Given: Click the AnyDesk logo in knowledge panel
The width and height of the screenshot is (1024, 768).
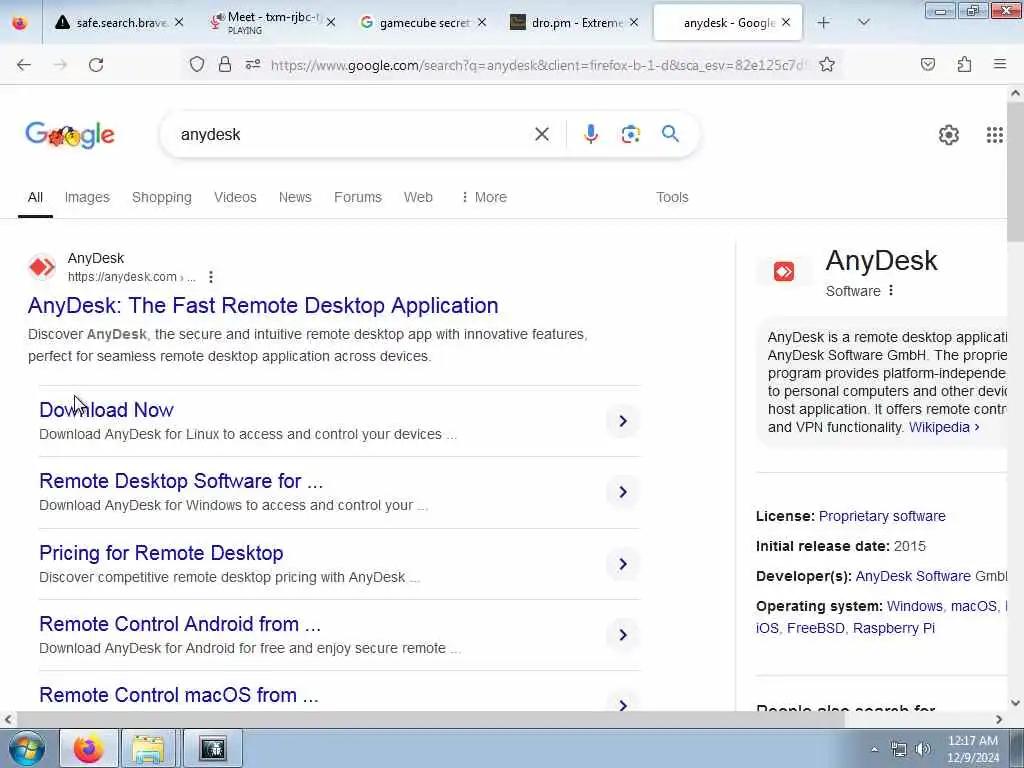Looking at the screenshot, I should tap(784, 271).
